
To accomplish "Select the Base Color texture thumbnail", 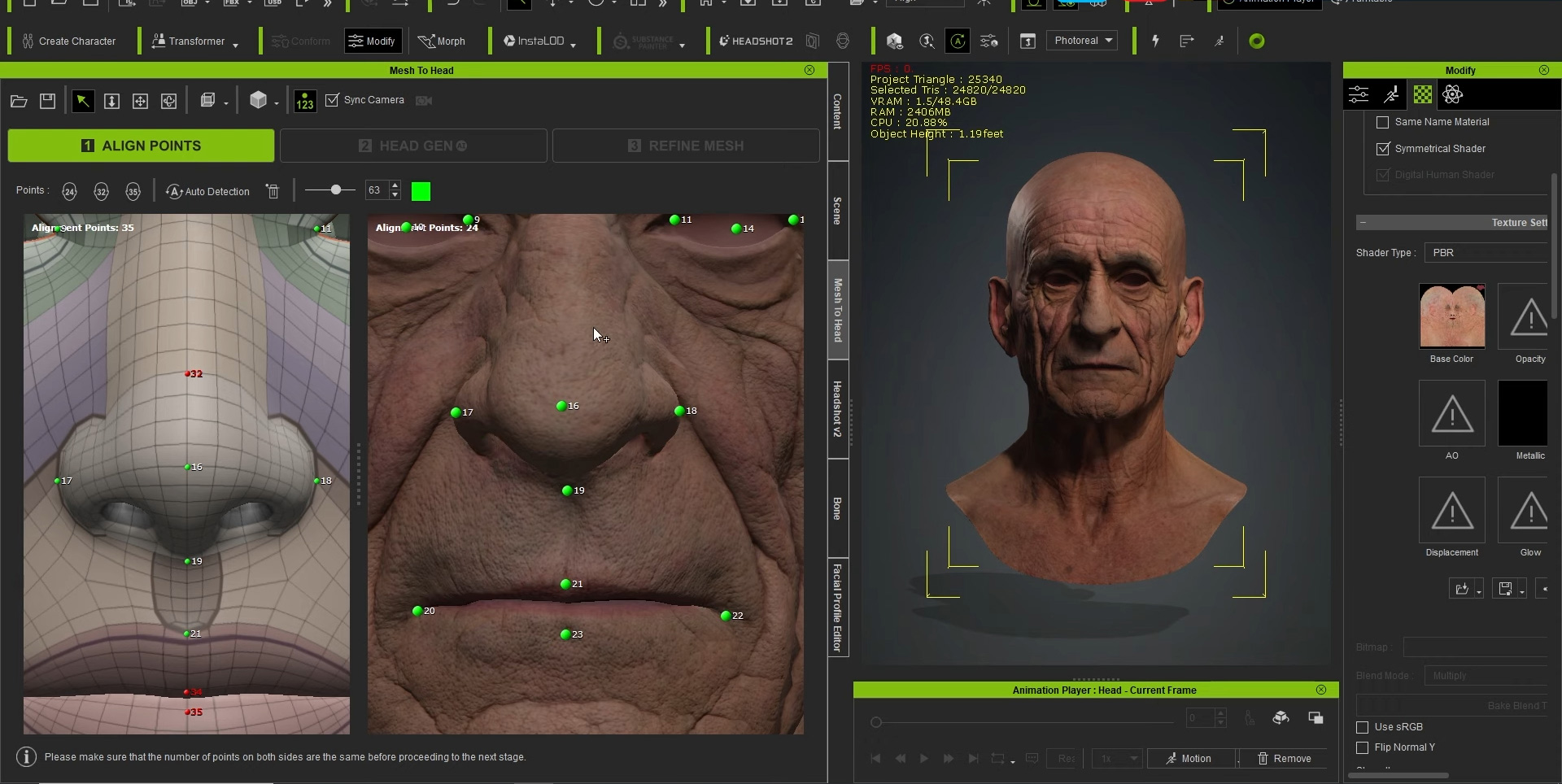I will click(1451, 316).
